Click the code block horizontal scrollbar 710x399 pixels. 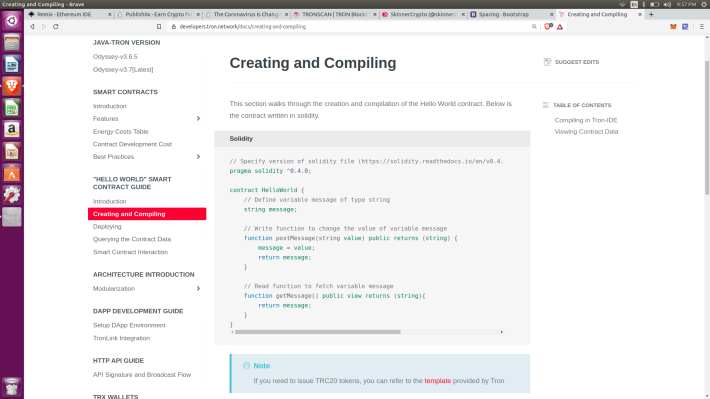[x=317, y=332]
